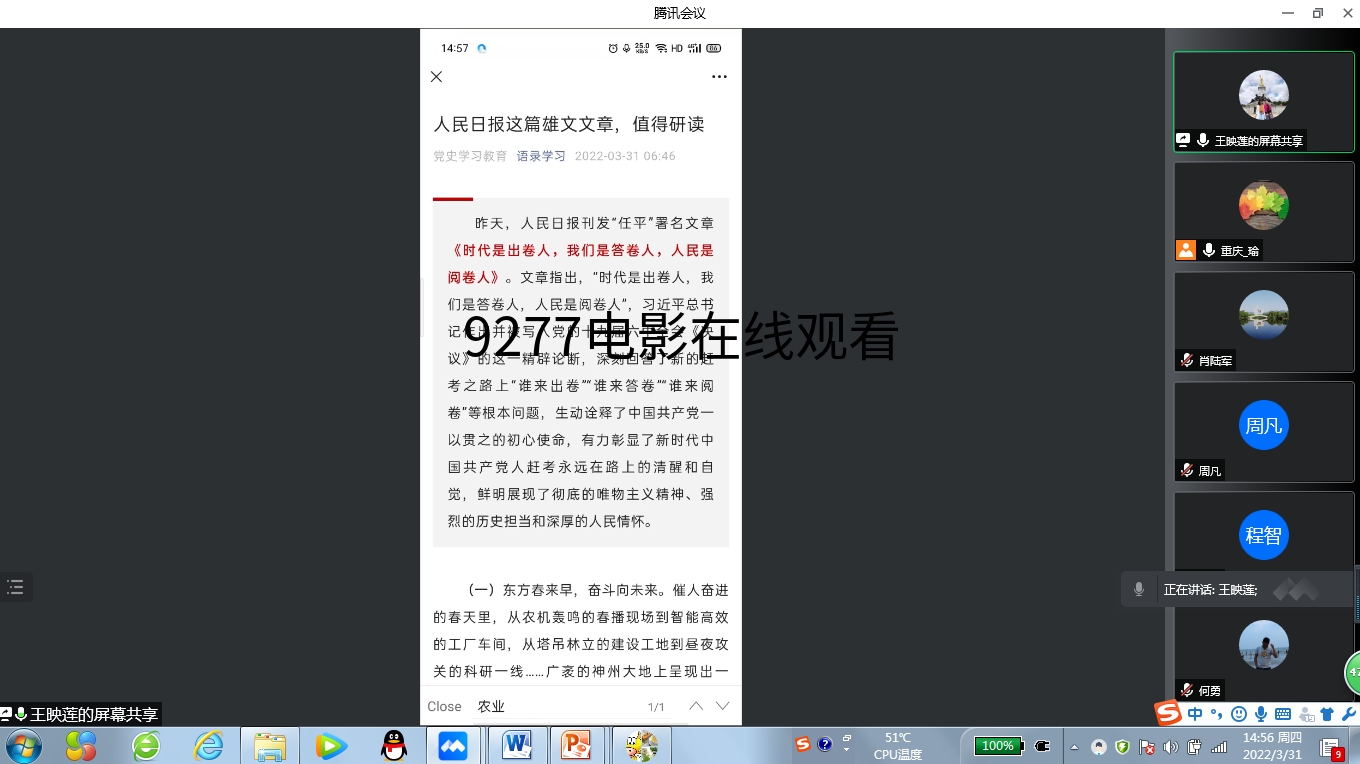Click Close in the find bar

click(444, 706)
